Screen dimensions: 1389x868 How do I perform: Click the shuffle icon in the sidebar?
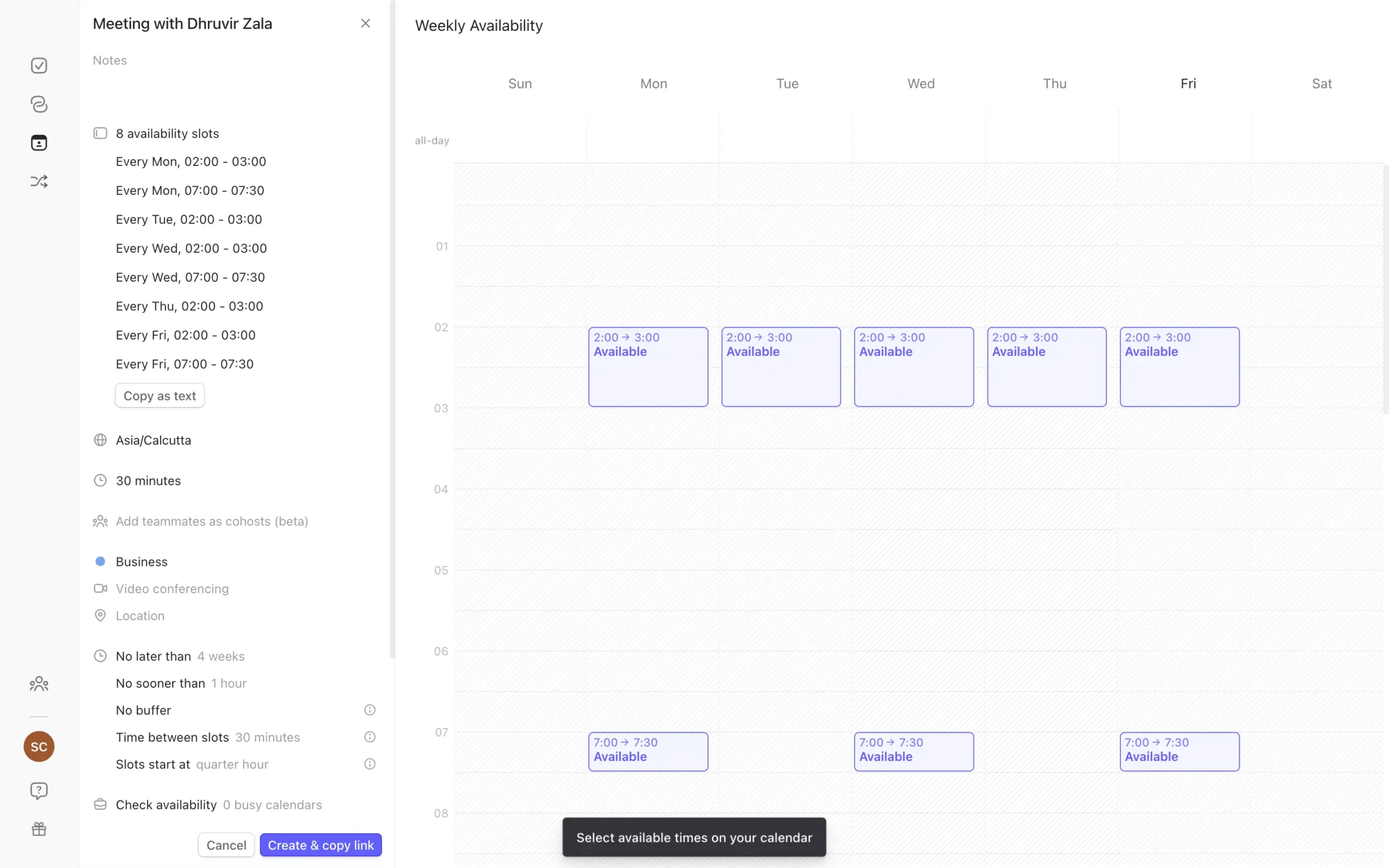click(x=39, y=181)
